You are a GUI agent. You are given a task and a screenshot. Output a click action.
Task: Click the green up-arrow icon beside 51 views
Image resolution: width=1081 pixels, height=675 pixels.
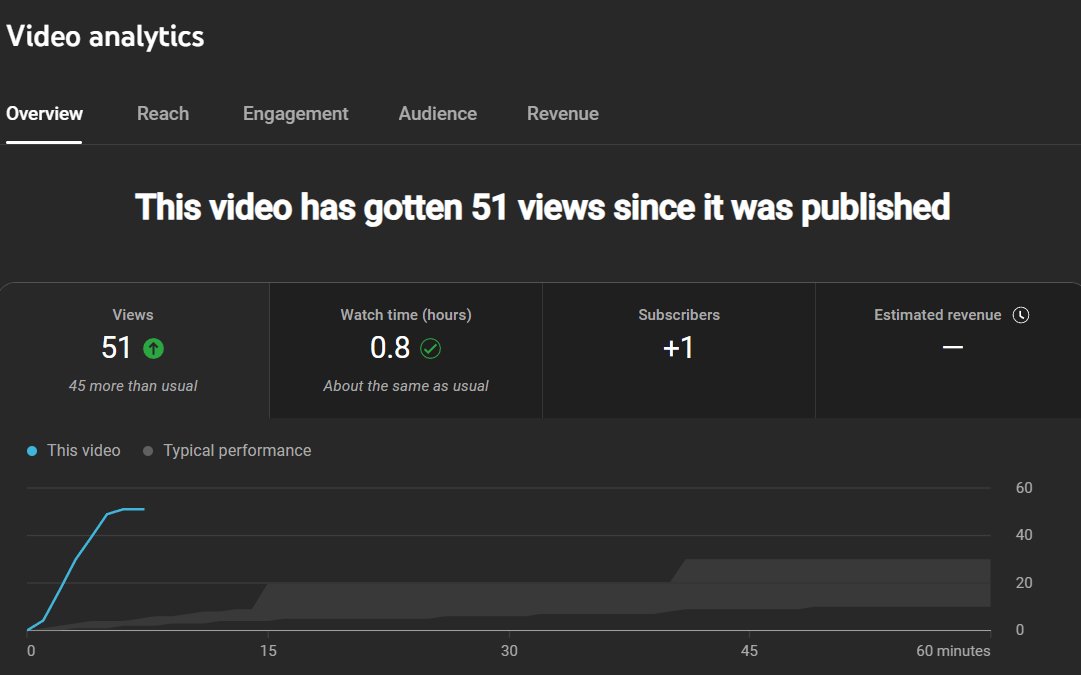153,348
